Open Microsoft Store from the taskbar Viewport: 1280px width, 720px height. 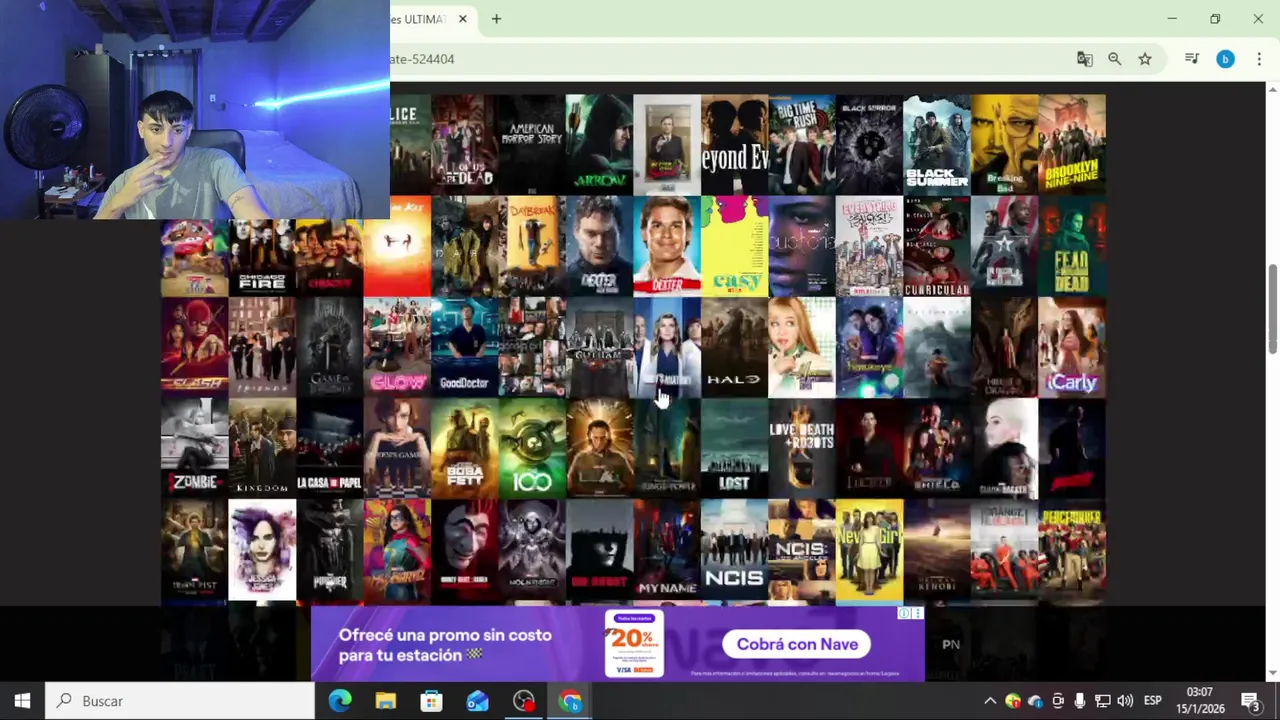tap(431, 701)
